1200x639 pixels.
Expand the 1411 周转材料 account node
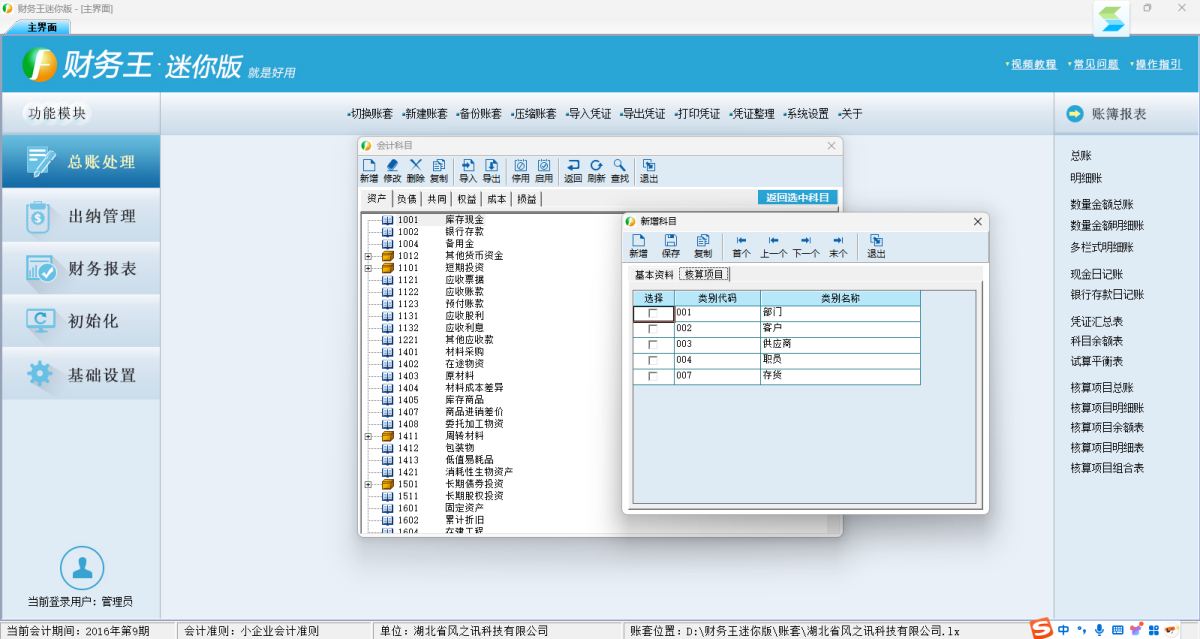coord(368,436)
